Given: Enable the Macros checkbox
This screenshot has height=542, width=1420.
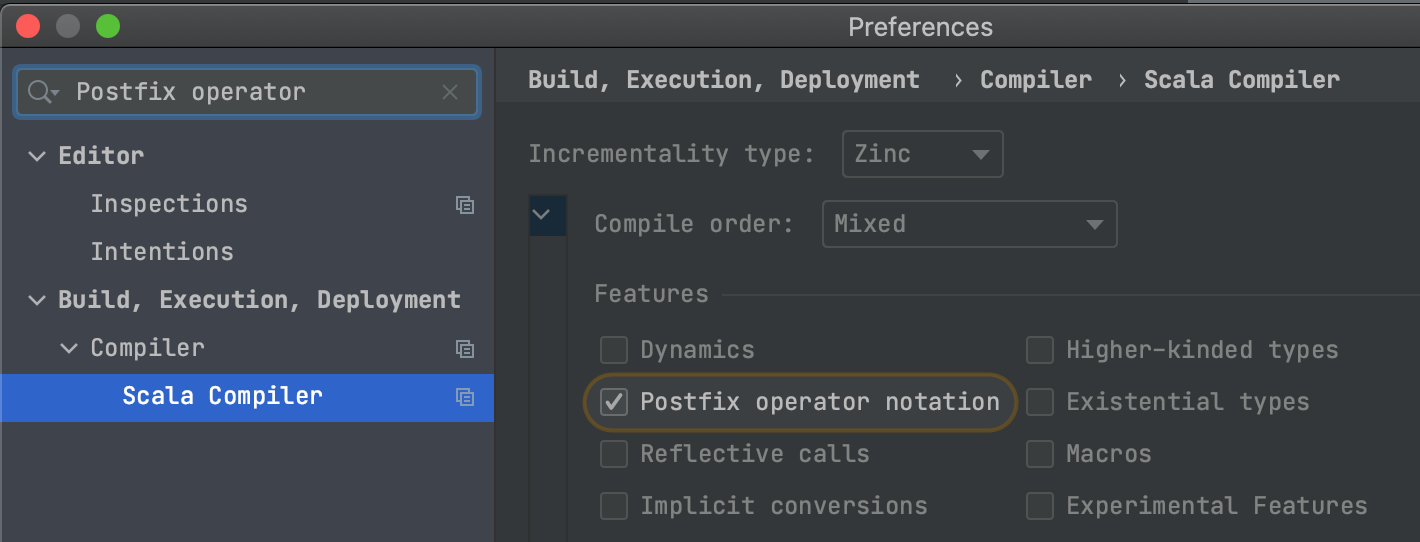Looking at the screenshot, I should (x=1040, y=454).
